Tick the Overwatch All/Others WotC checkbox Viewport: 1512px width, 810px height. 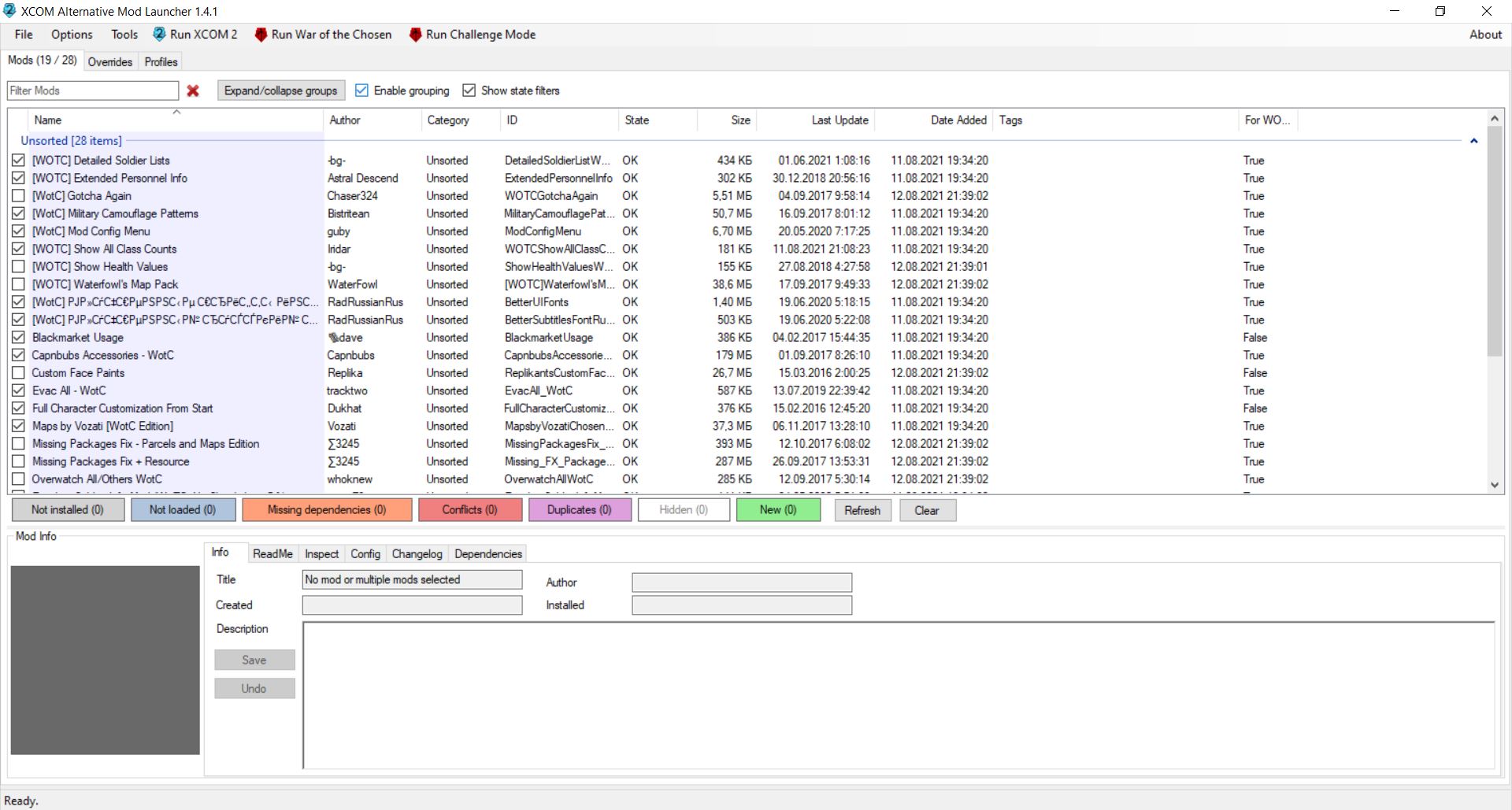(x=18, y=479)
